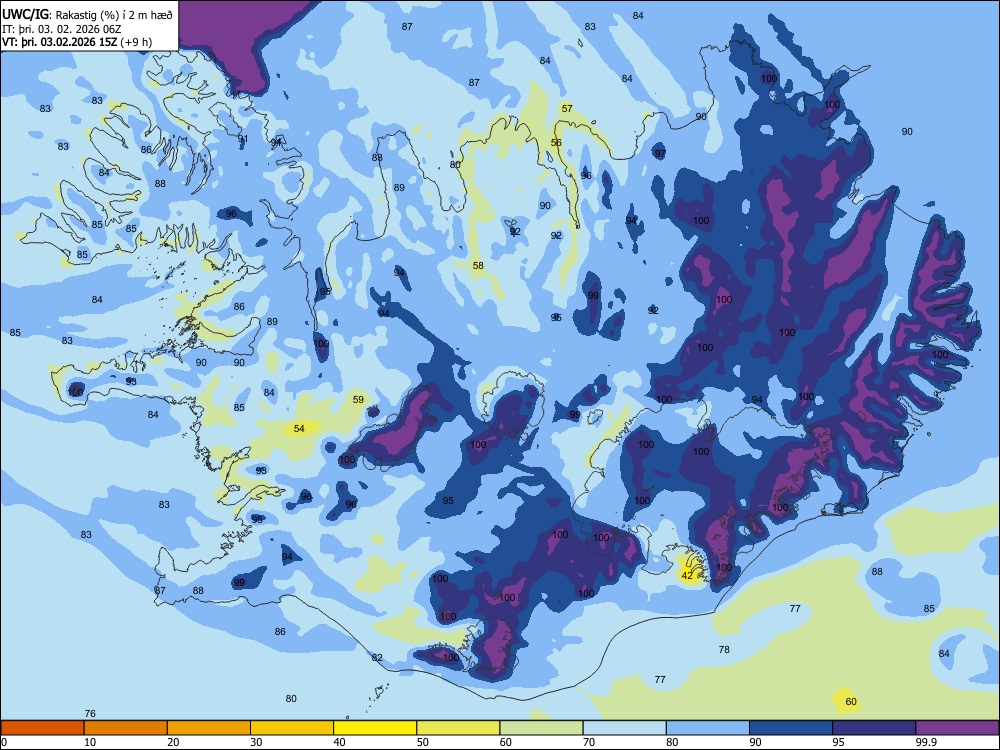Click the humidity value '42' on the map

click(687, 575)
